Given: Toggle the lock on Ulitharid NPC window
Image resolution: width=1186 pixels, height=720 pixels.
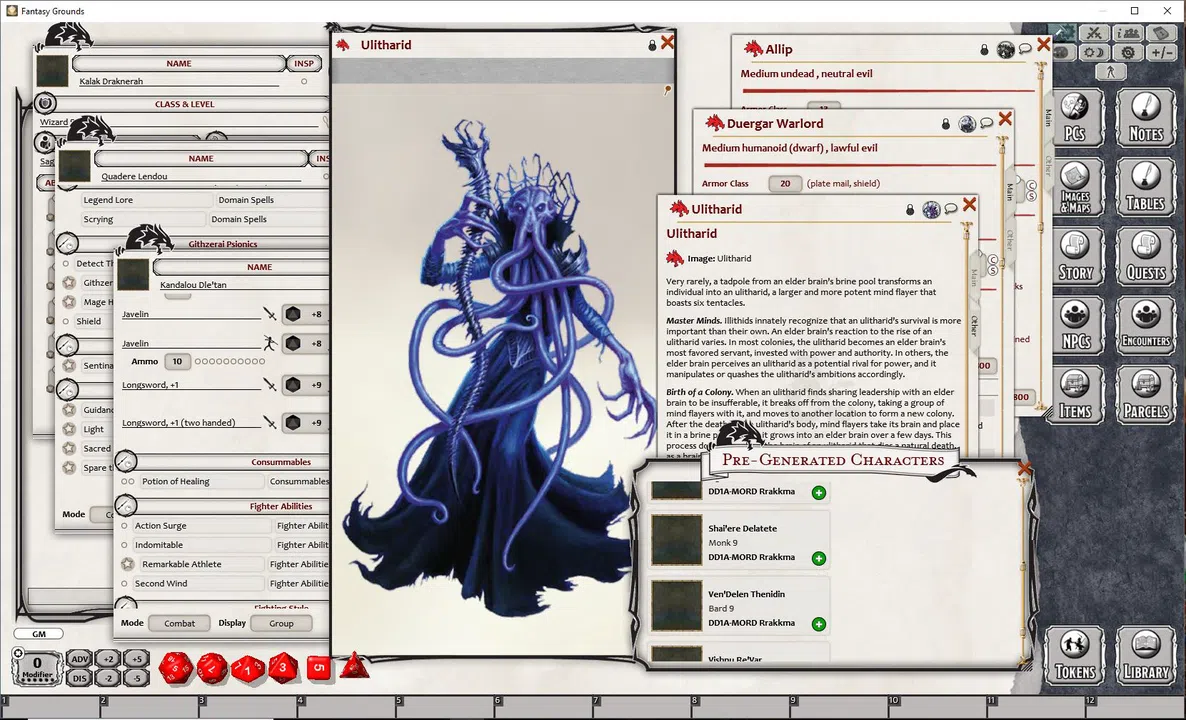Looking at the screenshot, I should pos(910,209).
